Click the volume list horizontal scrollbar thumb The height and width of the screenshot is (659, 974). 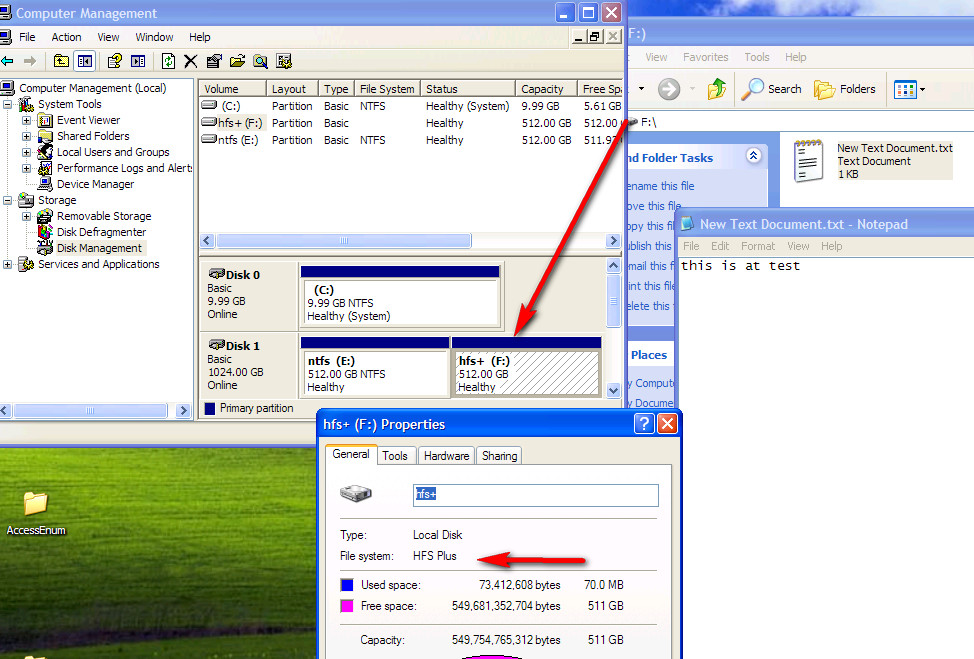pos(344,240)
